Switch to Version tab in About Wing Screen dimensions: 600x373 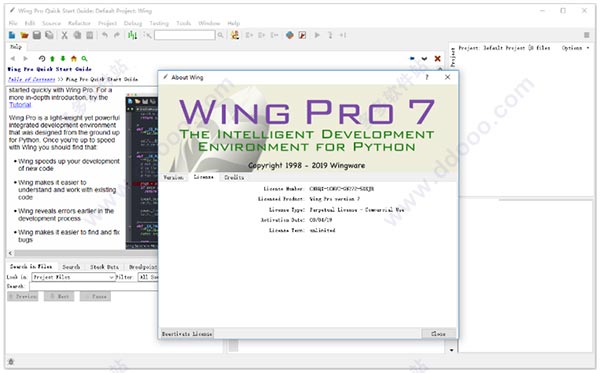pyautogui.click(x=173, y=178)
